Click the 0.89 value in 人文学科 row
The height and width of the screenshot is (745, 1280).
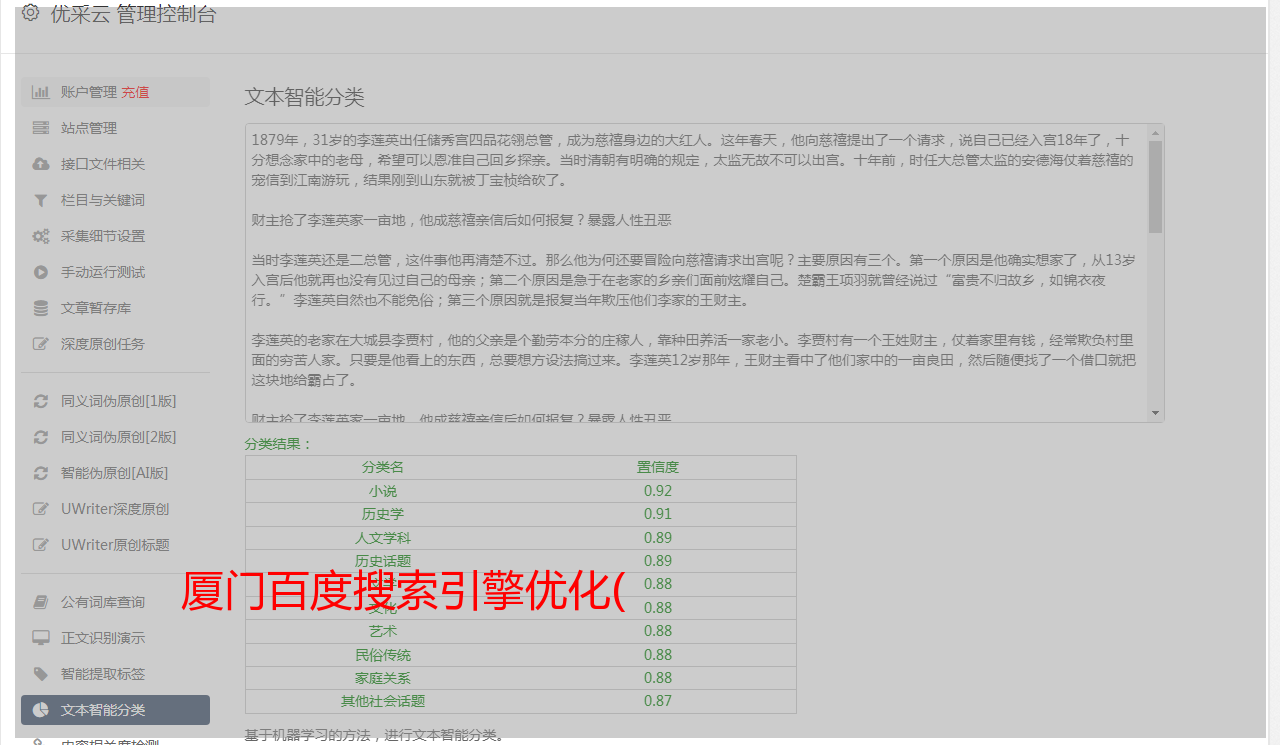click(x=658, y=538)
